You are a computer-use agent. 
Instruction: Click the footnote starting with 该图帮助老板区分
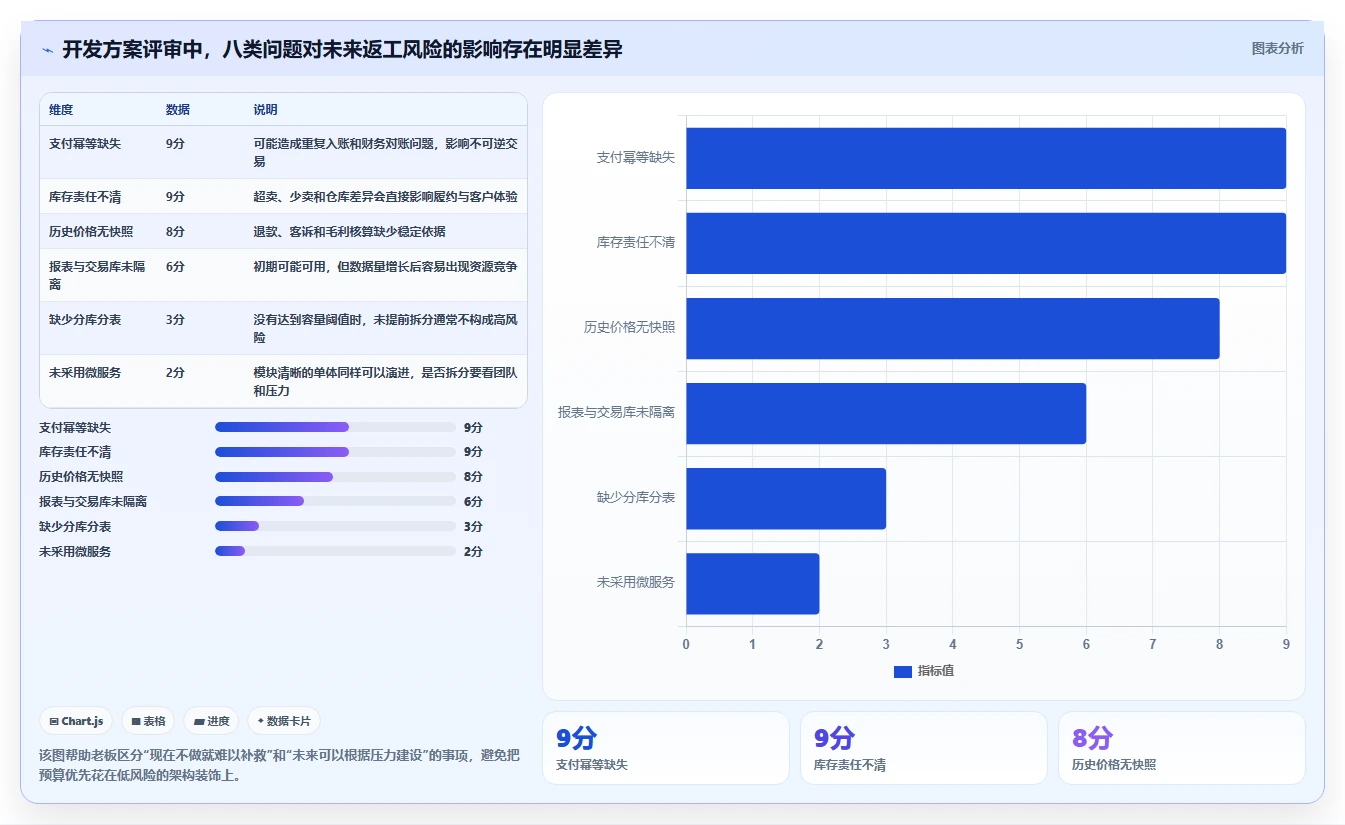[x=279, y=765]
